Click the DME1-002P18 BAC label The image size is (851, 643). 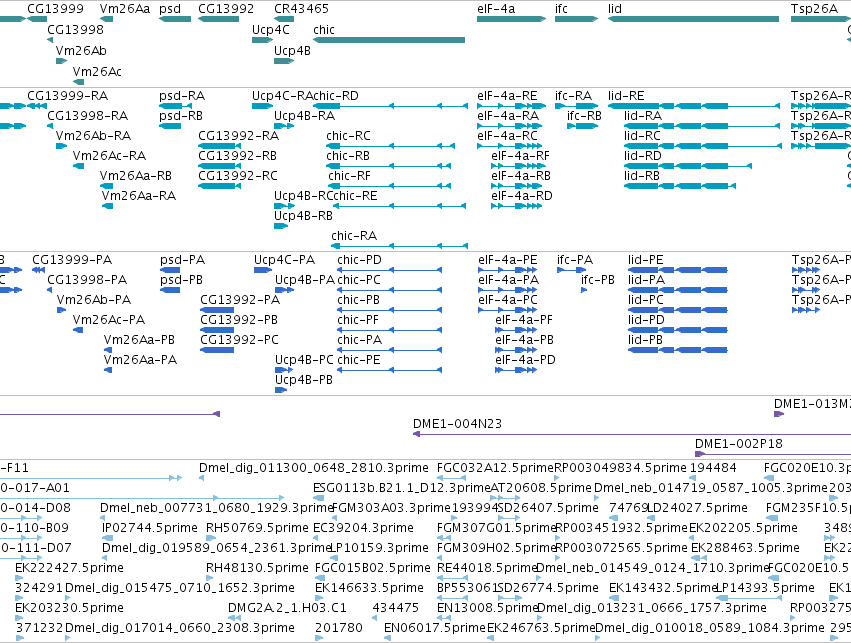pos(739,444)
